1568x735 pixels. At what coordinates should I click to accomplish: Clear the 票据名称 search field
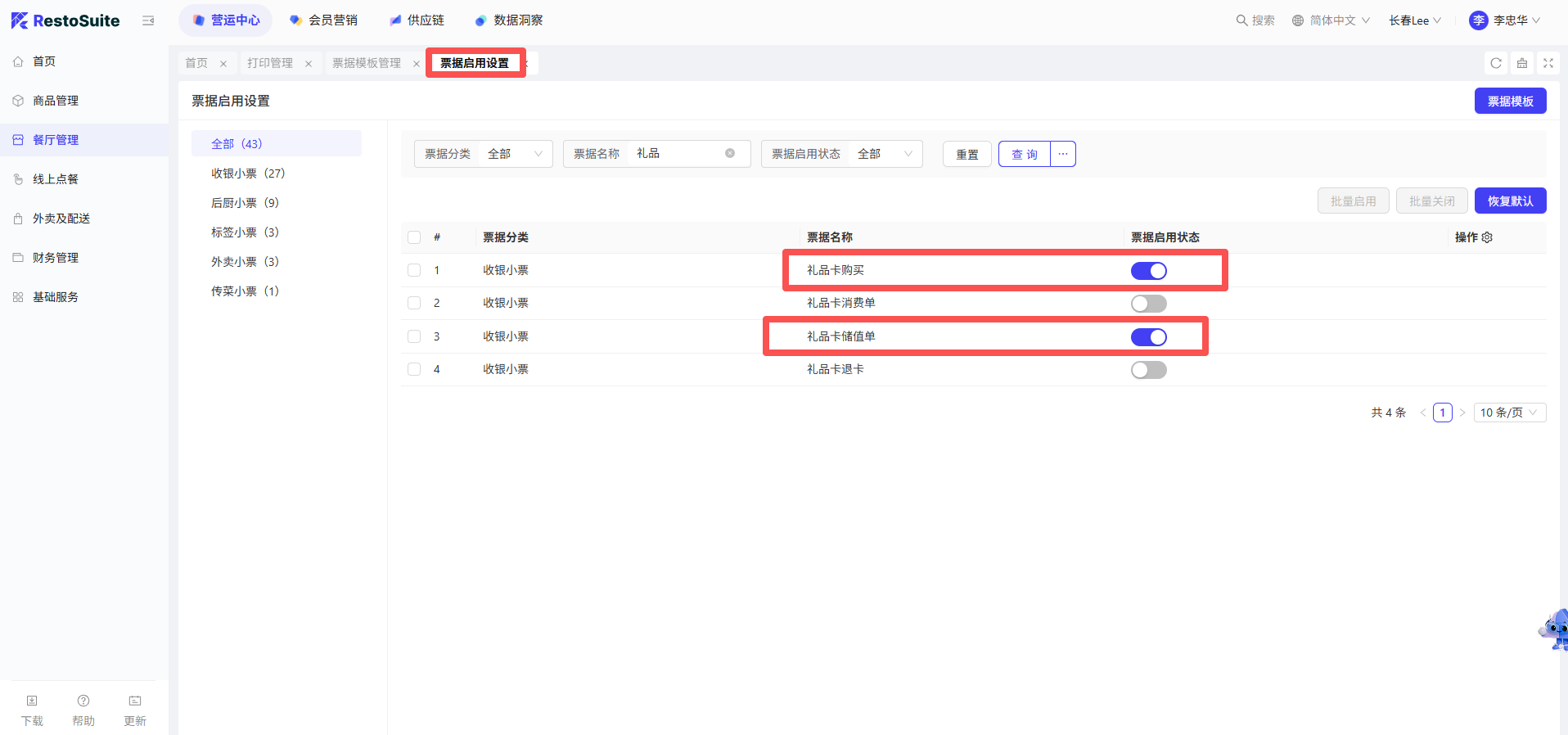(730, 153)
